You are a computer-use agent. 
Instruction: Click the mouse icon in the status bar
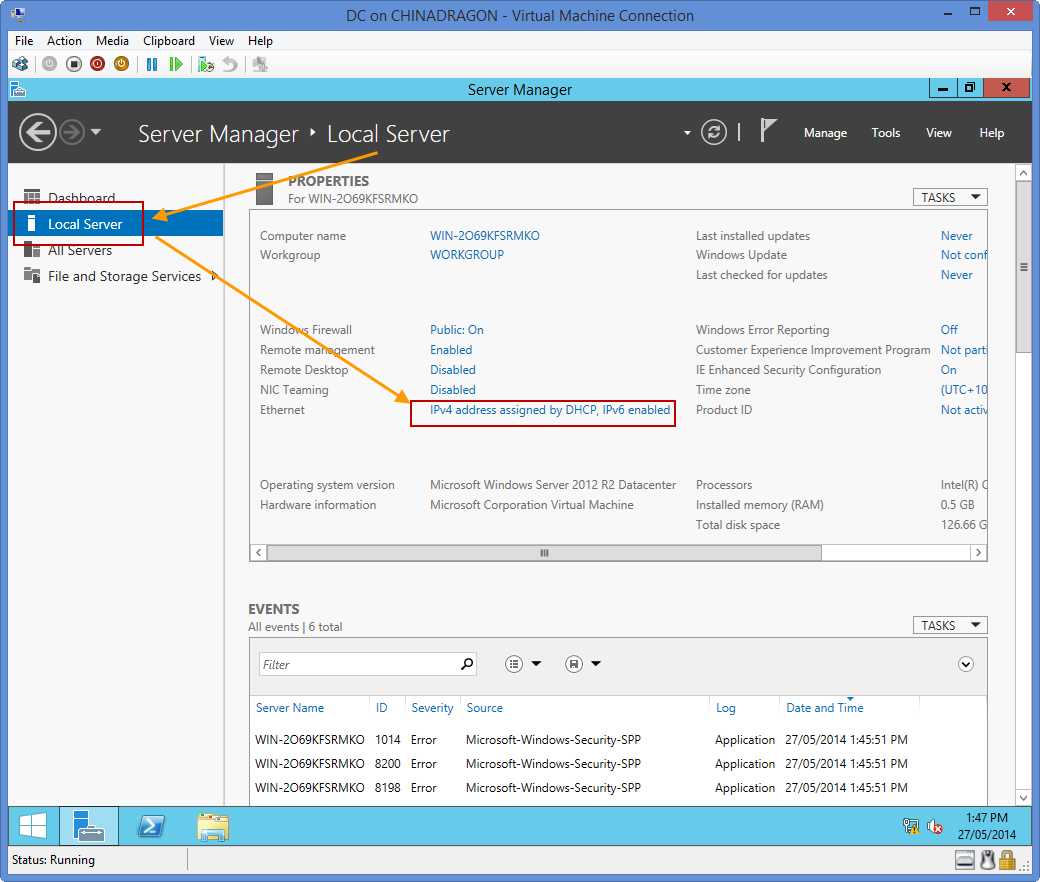click(988, 860)
